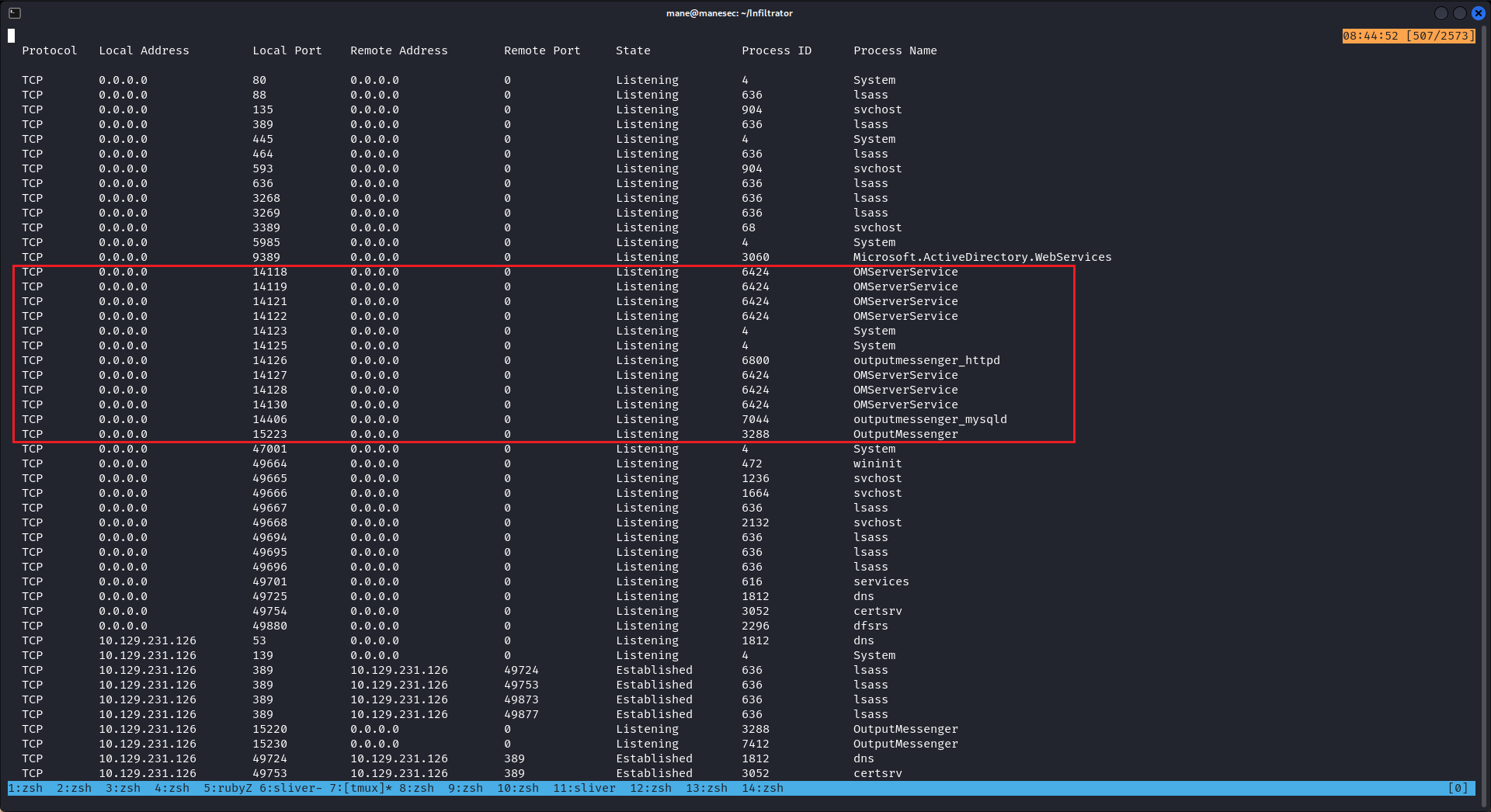Click the wininit process name
The height and width of the screenshot is (812, 1491).
pos(878,463)
